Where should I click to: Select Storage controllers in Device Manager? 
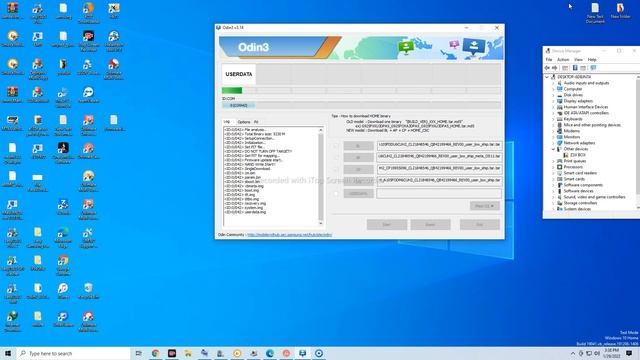pos(580,203)
